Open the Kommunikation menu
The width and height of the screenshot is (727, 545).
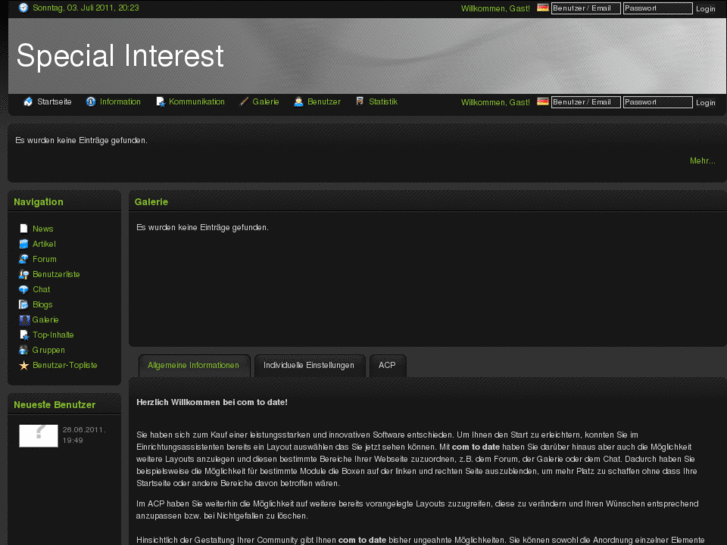click(x=196, y=102)
